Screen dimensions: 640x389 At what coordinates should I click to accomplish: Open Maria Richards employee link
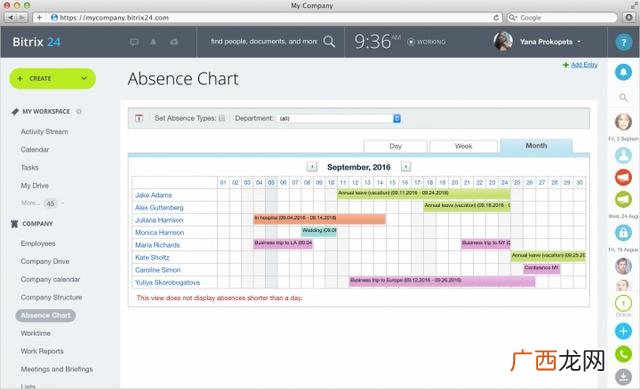pos(158,245)
